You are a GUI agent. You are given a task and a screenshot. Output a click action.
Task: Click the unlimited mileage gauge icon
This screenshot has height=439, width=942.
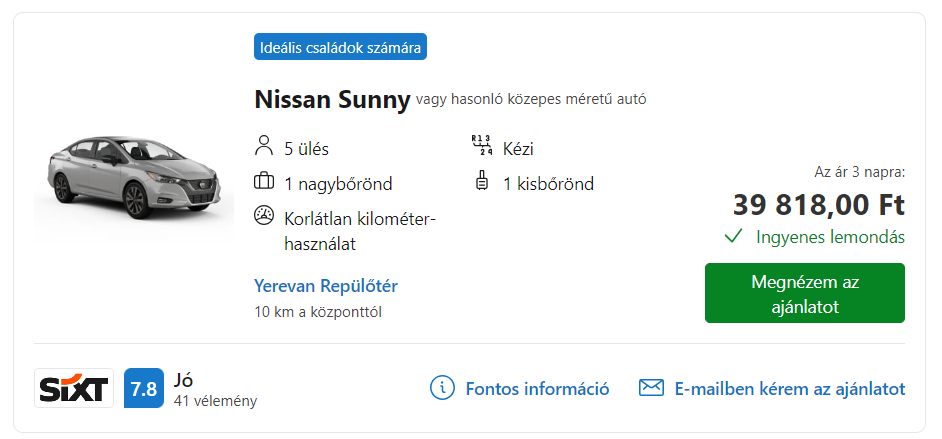[x=264, y=215]
